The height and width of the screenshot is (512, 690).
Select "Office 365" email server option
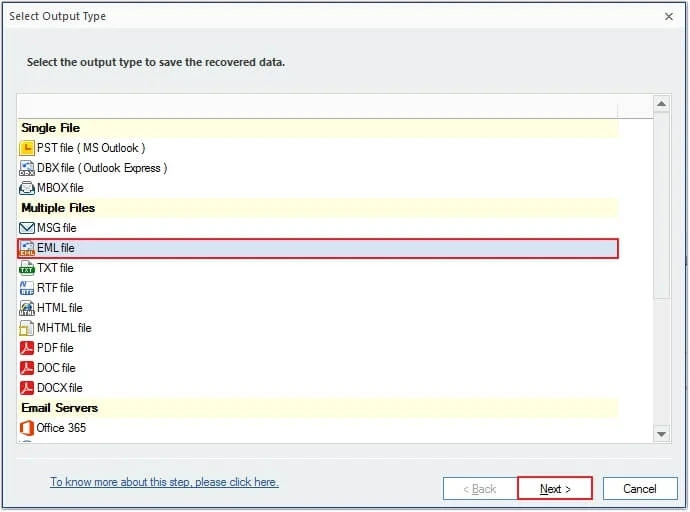pyautogui.click(x=61, y=428)
